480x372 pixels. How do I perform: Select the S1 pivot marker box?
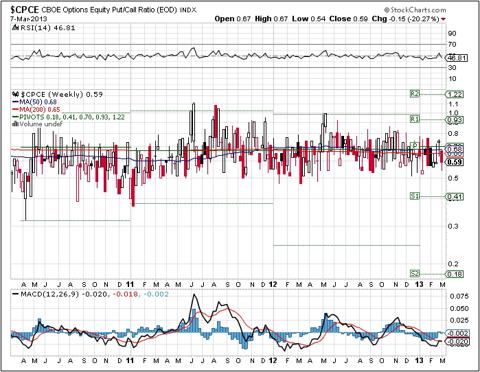coord(415,196)
